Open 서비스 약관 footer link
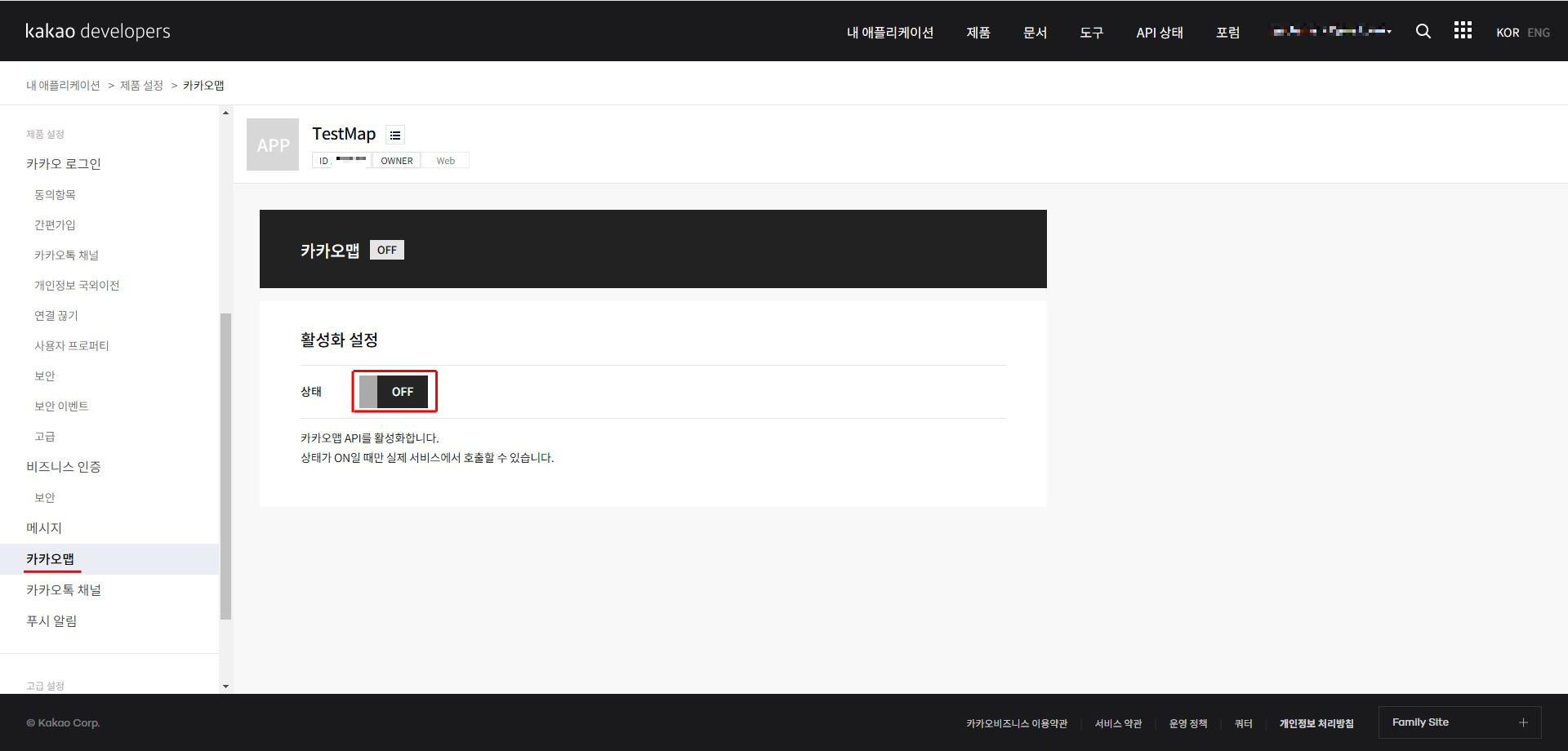 pos(1118,723)
